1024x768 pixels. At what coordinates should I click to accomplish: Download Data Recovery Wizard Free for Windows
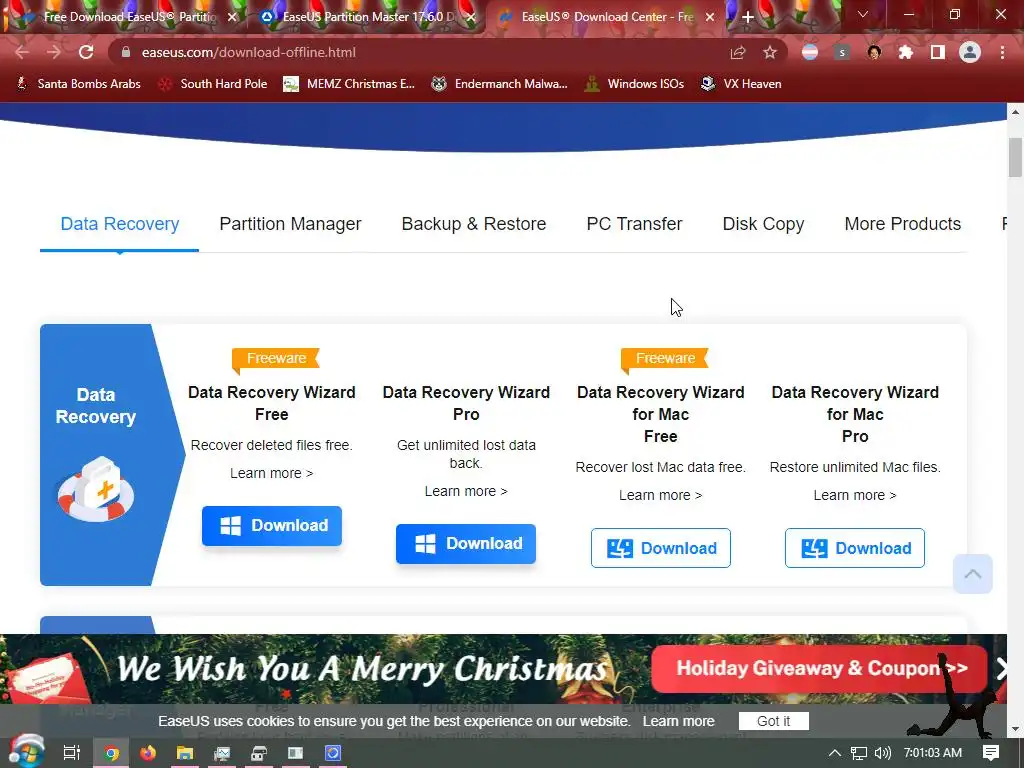tap(272, 526)
